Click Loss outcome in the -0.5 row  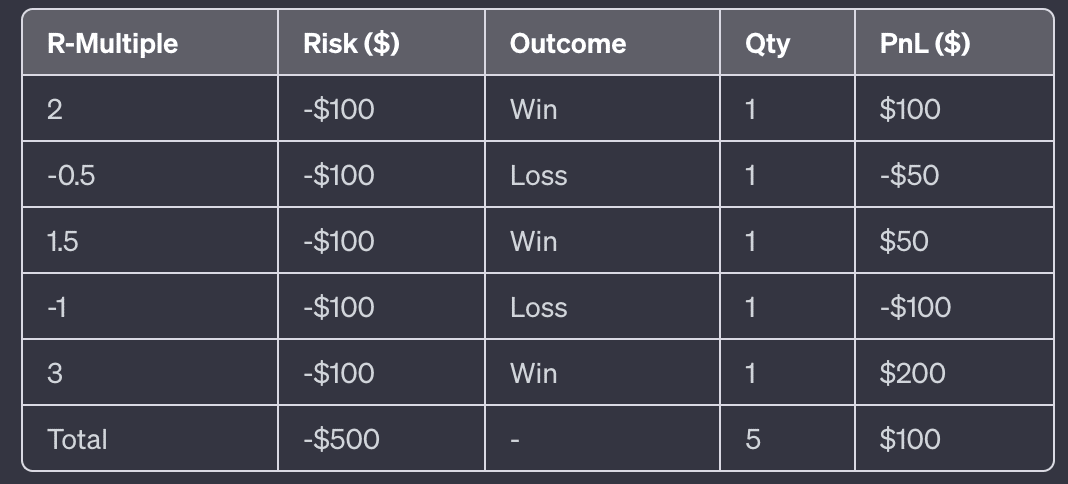[x=538, y=176]
